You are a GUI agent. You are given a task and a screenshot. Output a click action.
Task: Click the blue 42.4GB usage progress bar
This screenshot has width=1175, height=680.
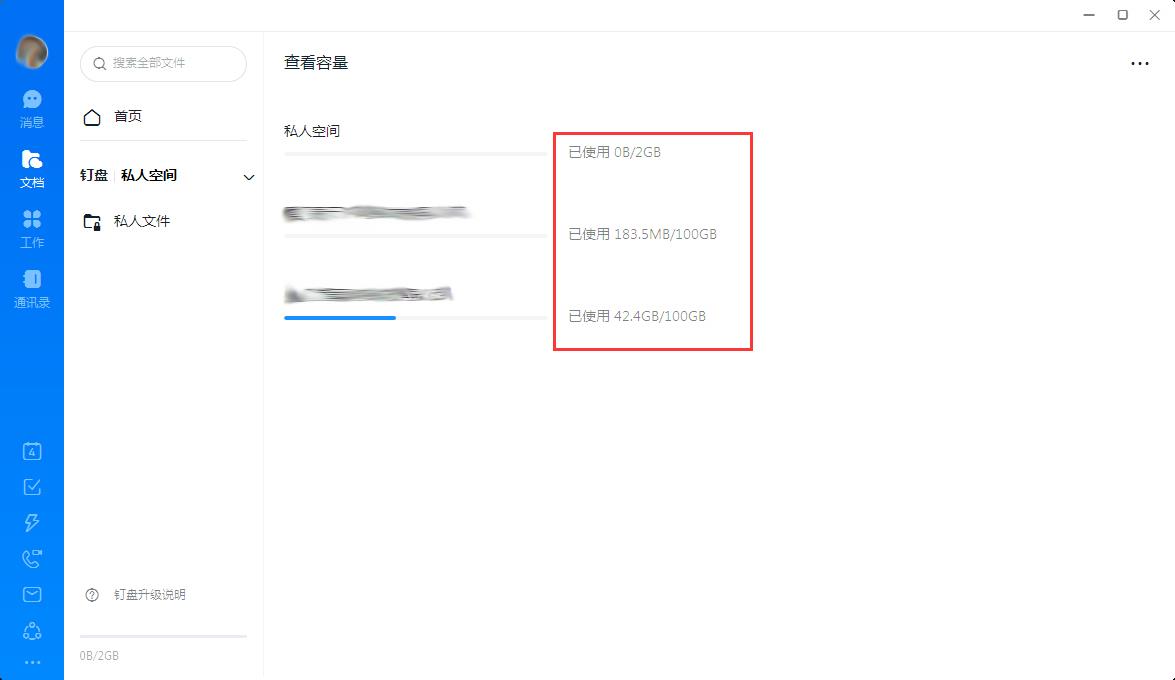tap(339, 318)
